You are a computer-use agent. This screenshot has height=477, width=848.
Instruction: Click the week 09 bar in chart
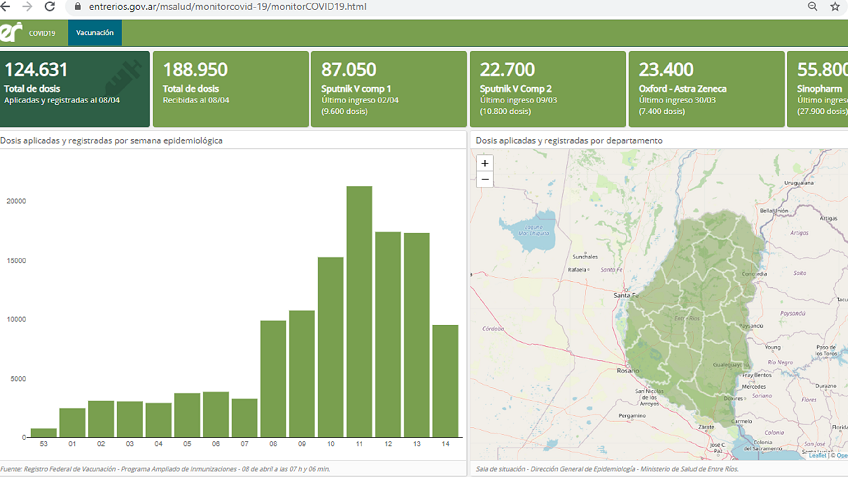tap(302, 374)
